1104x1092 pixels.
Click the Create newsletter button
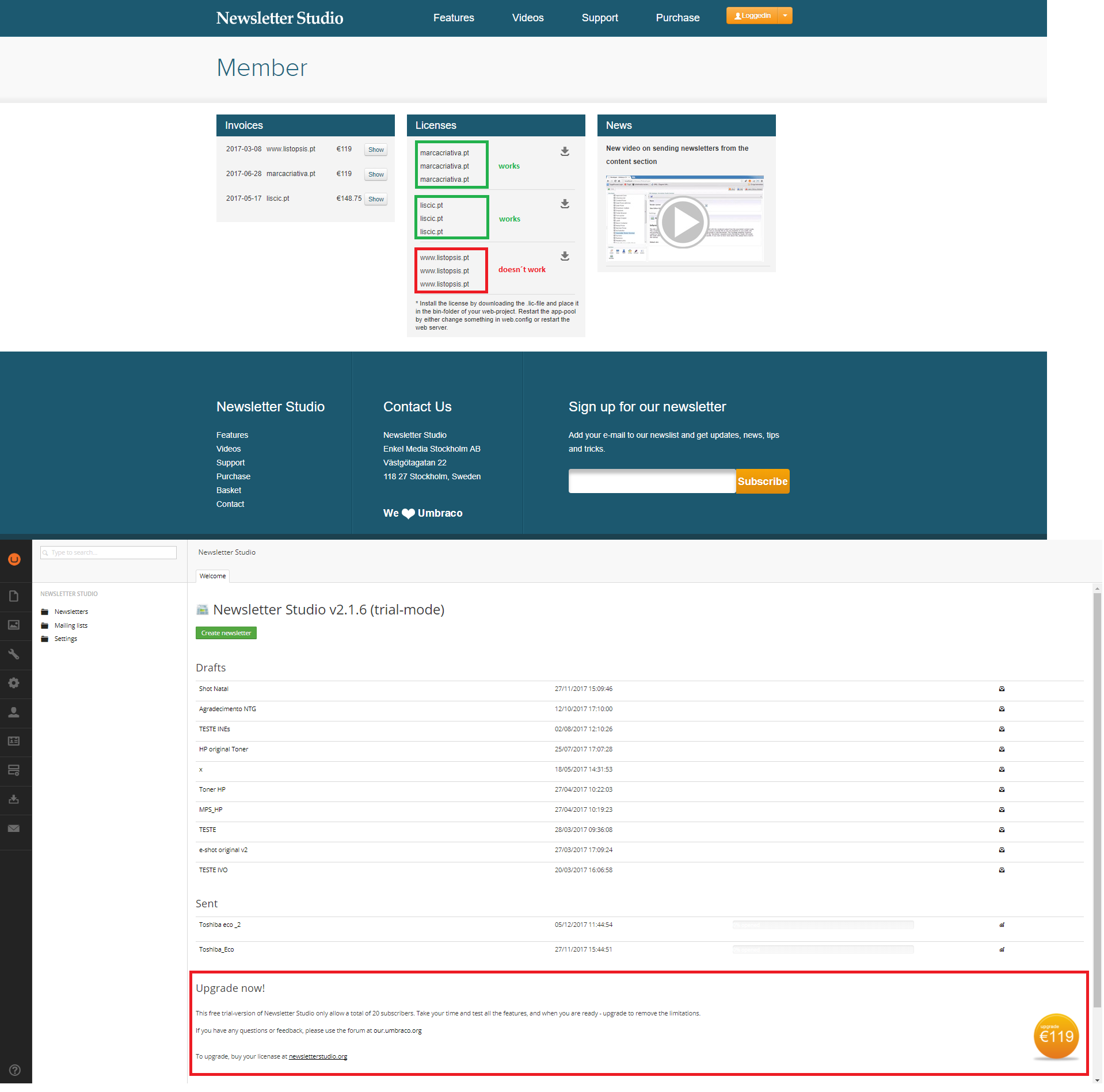[x=226, y=633]
